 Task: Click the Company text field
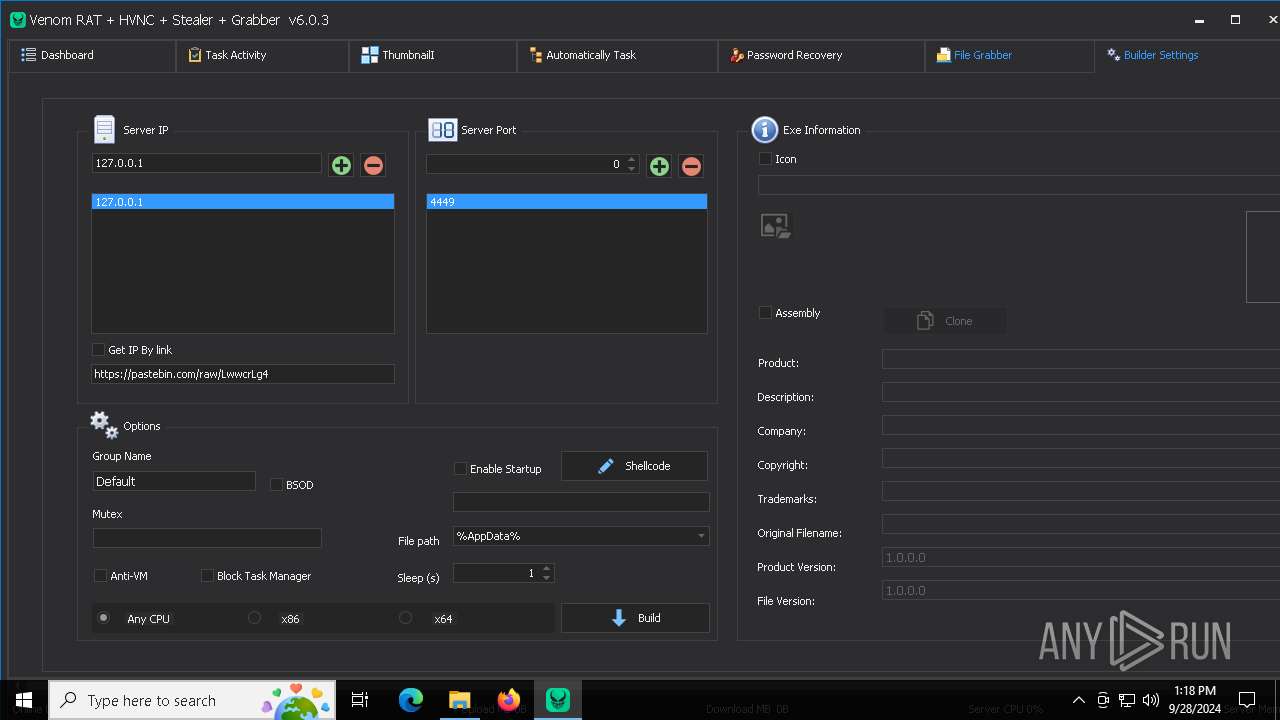(x=1081, y=426)
